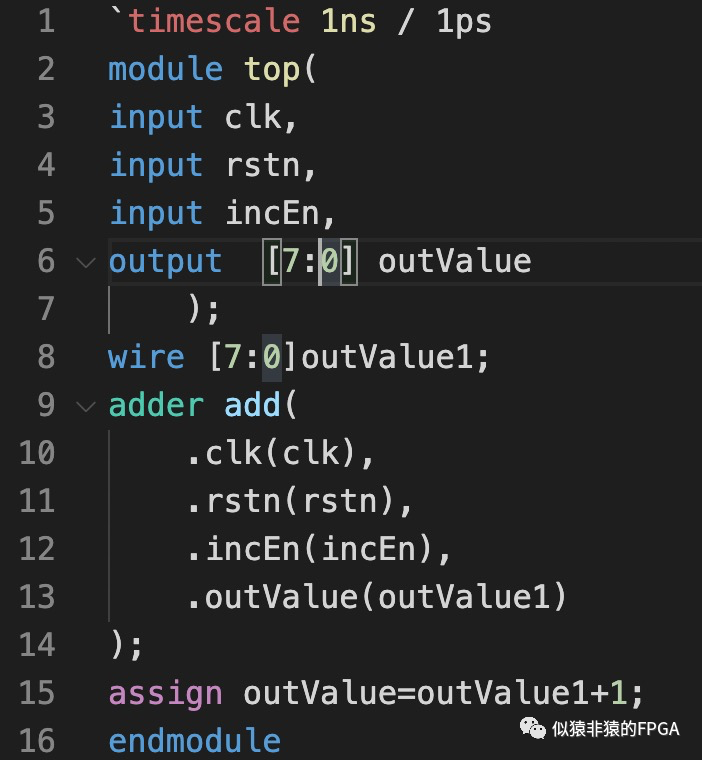Click the output keyword on line 6
This screenshot has height=760, width=702.
pos(165,262)
